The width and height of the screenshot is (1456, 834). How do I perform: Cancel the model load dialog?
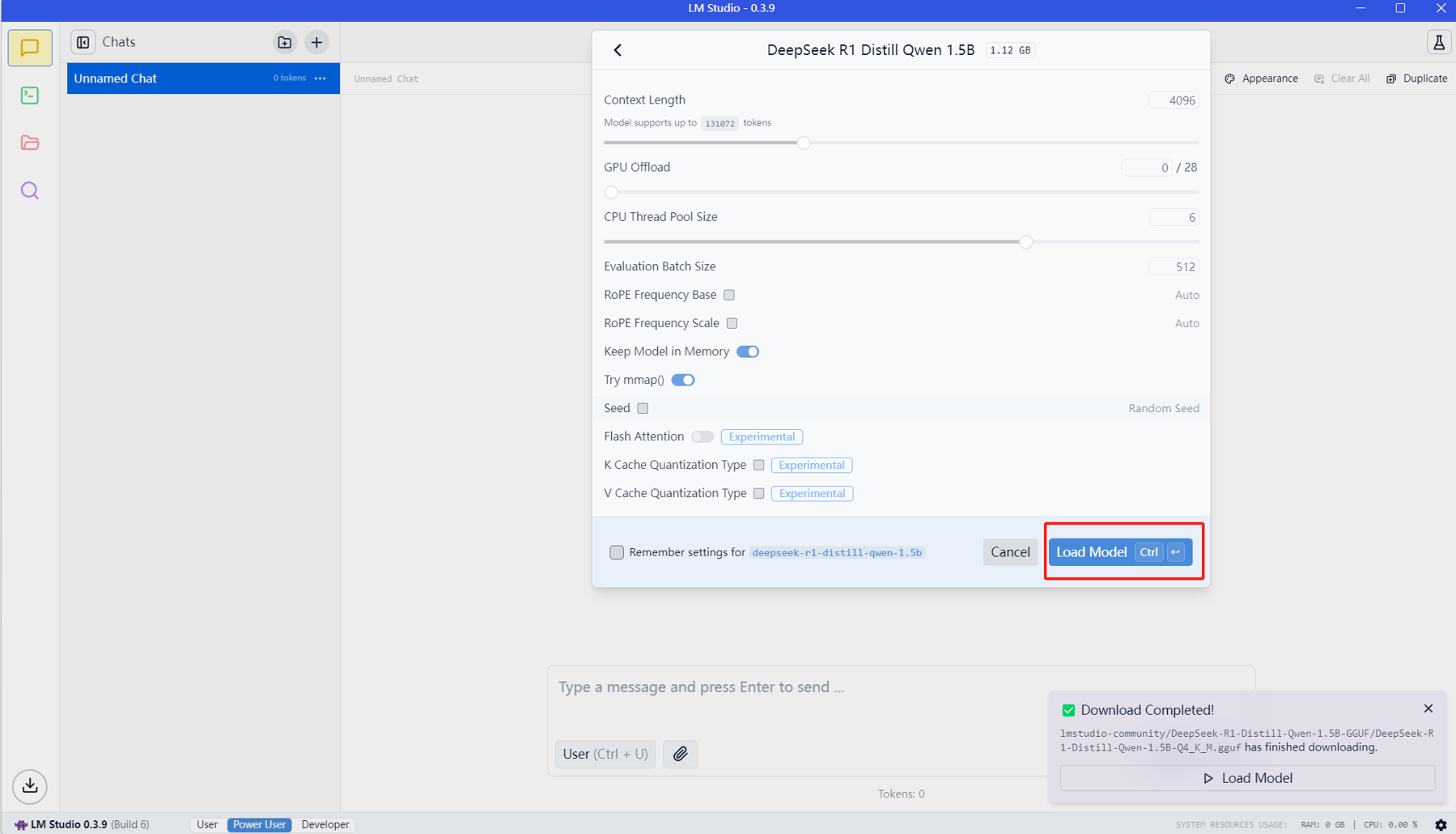[1010, 552]
